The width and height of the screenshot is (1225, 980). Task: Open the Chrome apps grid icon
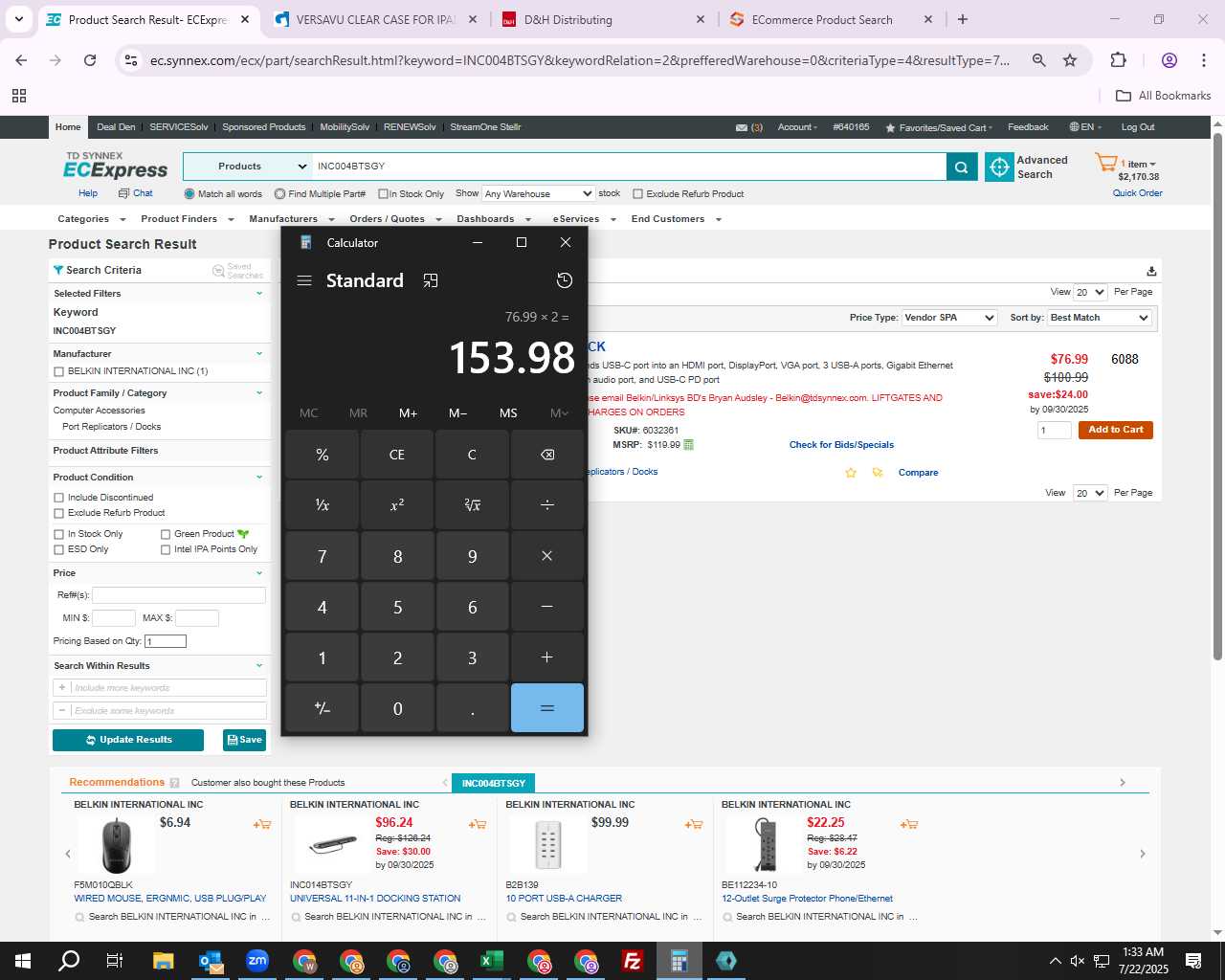click(x=19, y=96)
